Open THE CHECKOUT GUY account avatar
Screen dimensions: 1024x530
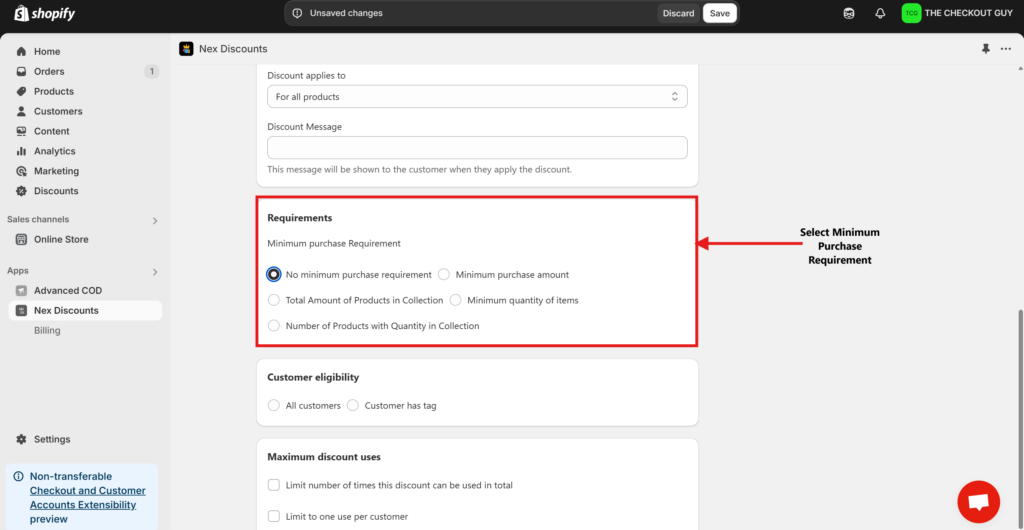pyautogui.click(x=911, y=14)
